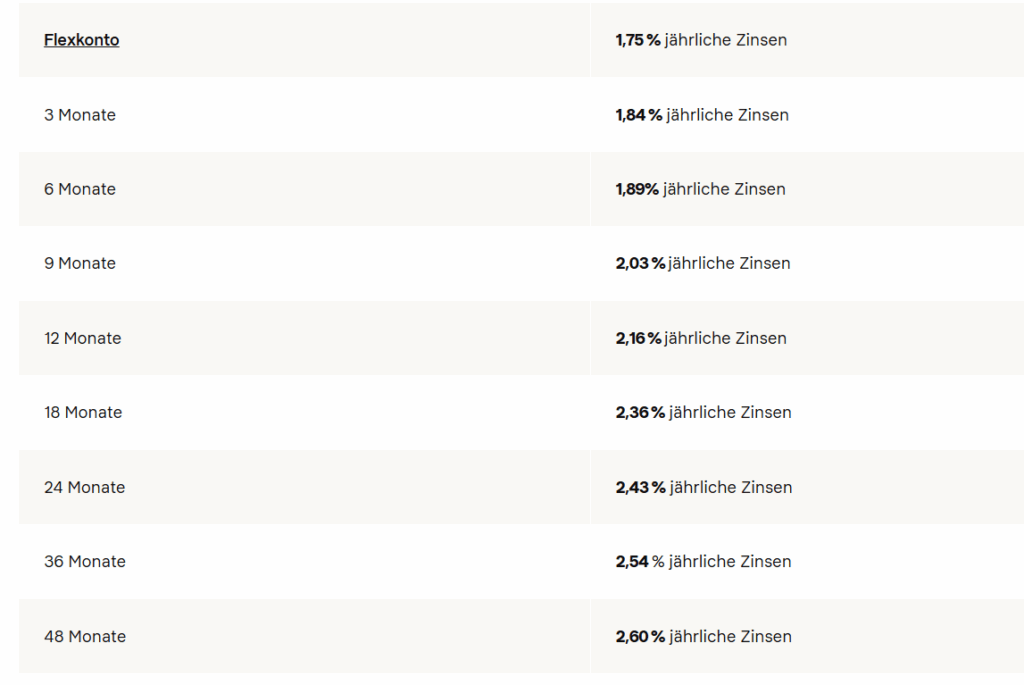Image resolution: width=1024 pixels, height=685 pixels.
Task: Click the 18 Monate term label
Action: click(83, 412)
